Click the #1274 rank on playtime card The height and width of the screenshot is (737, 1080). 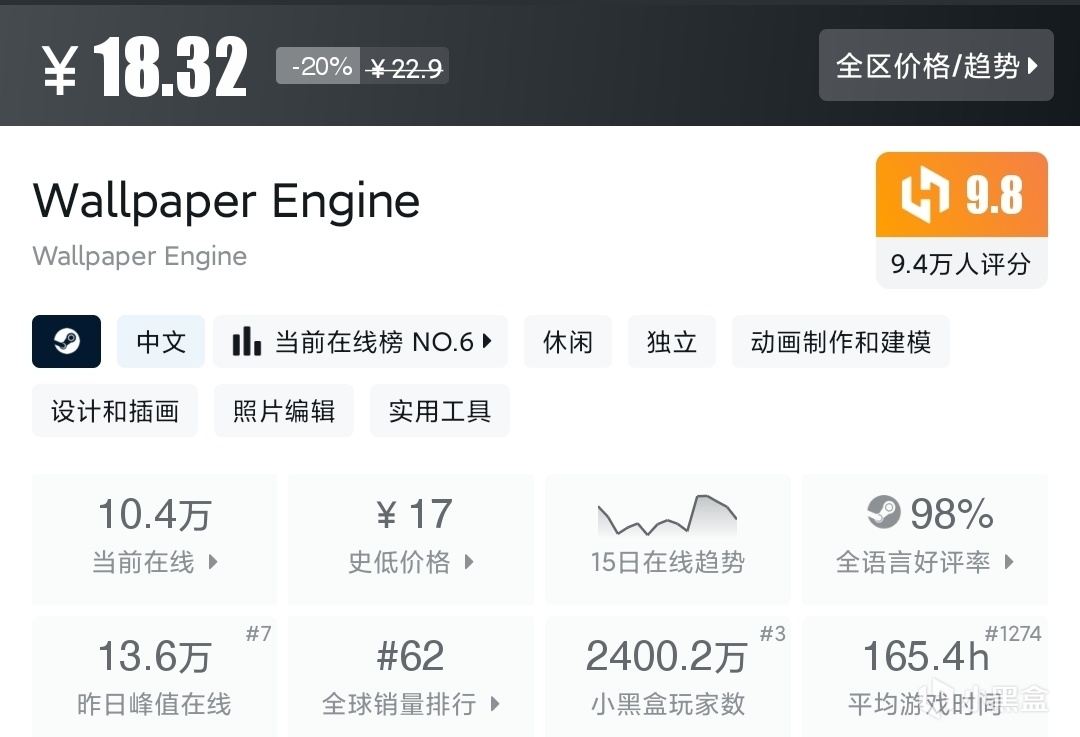coord(1013,633)
